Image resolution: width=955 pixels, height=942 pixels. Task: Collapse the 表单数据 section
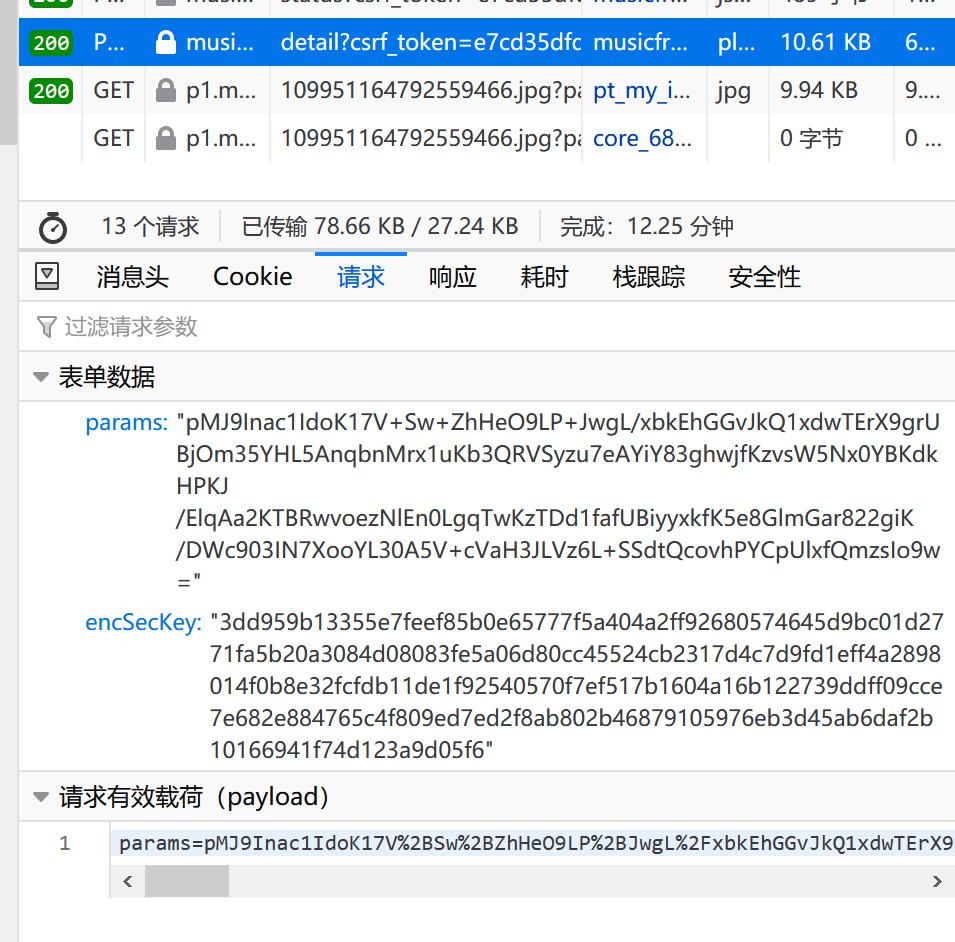coord(41,377)
